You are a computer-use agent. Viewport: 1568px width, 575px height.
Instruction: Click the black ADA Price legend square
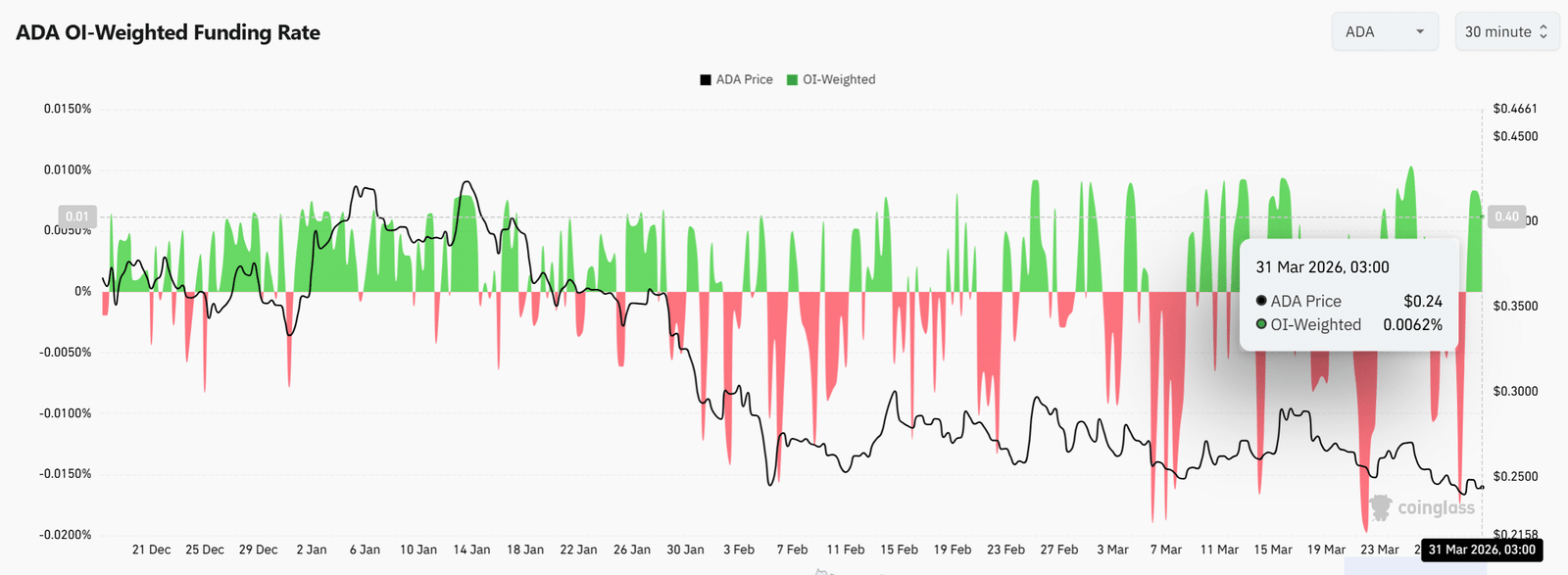tap(706, 80)
